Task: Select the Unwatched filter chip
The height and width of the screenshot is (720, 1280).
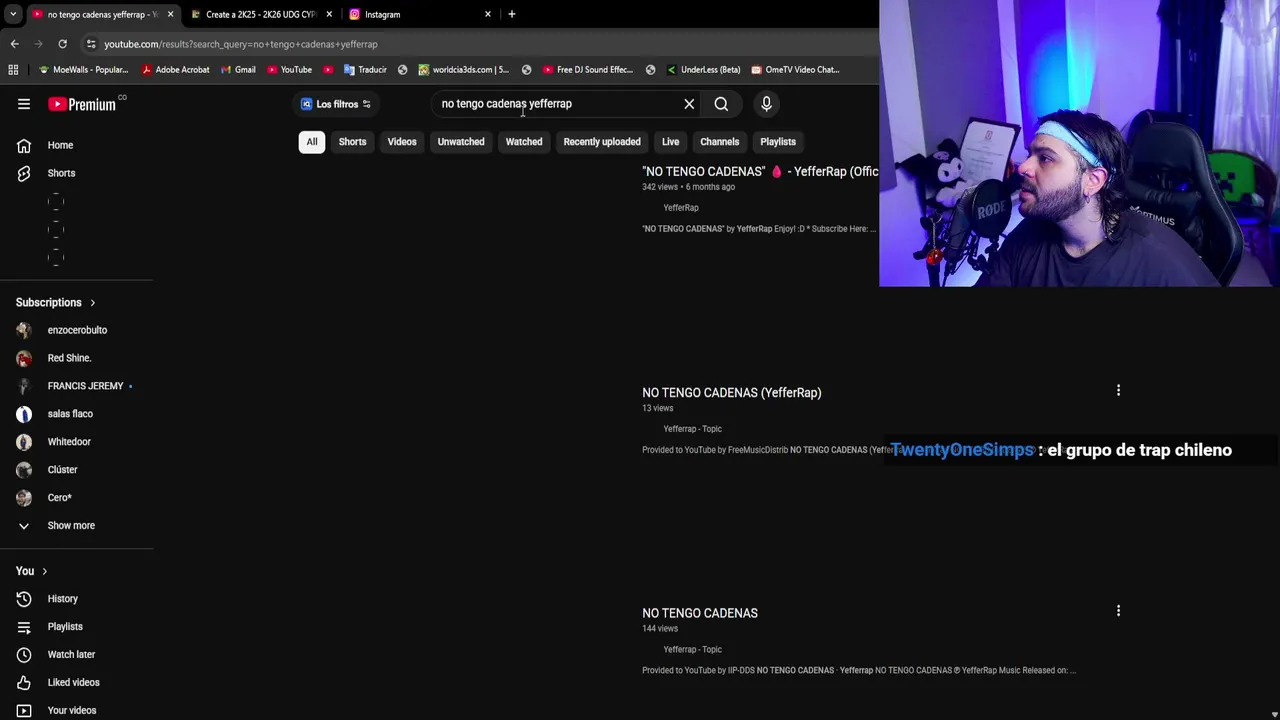Action: [x=461, y=142]
